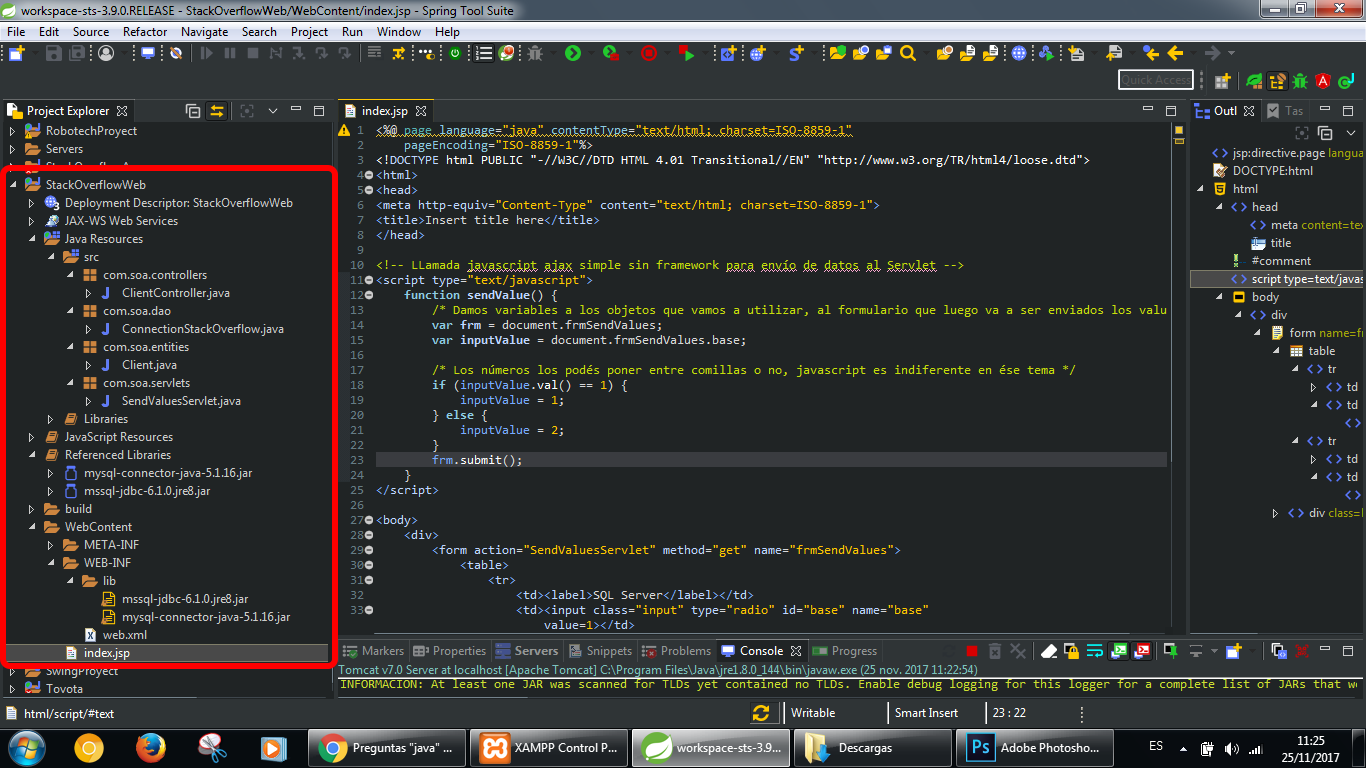Switch to the Progress tab
The width and height of the screenshot is (1366, 768).
(844, 651)
